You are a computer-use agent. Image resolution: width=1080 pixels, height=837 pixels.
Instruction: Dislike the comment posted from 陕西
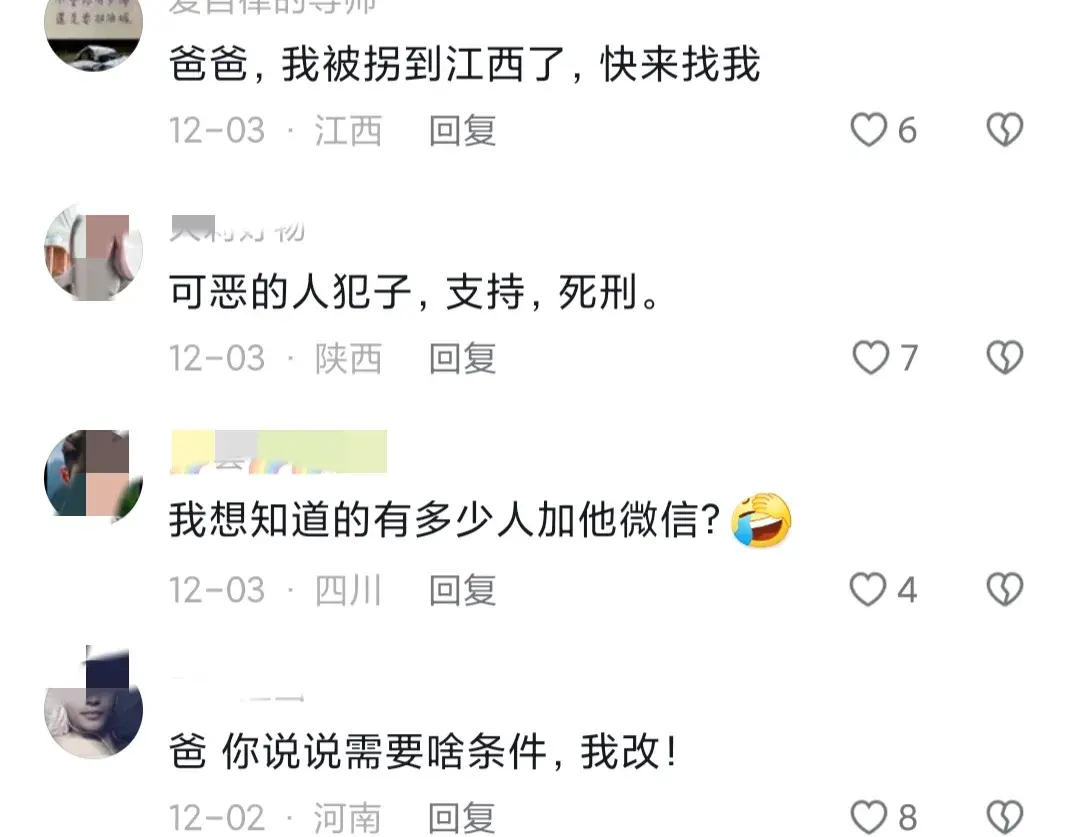coord(1005,358)
